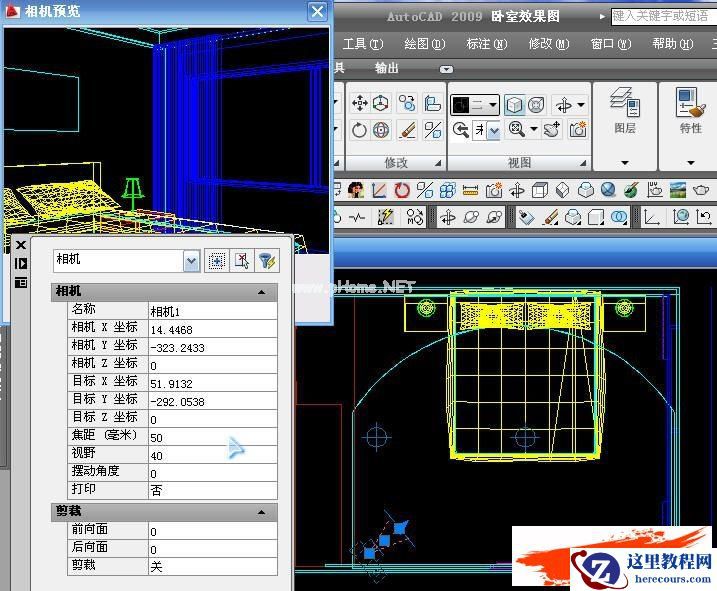Toggle the Pickadd selection mode button

tap(216, 260)
